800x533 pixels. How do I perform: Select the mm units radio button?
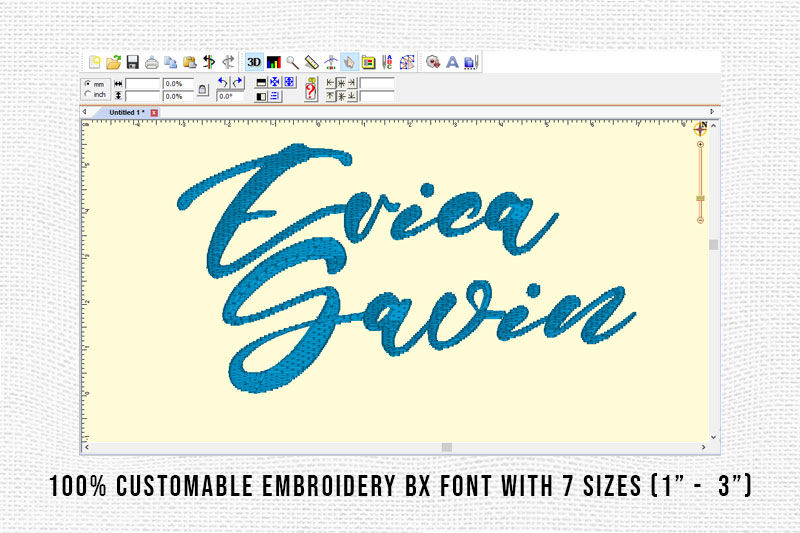click(88, 84)
